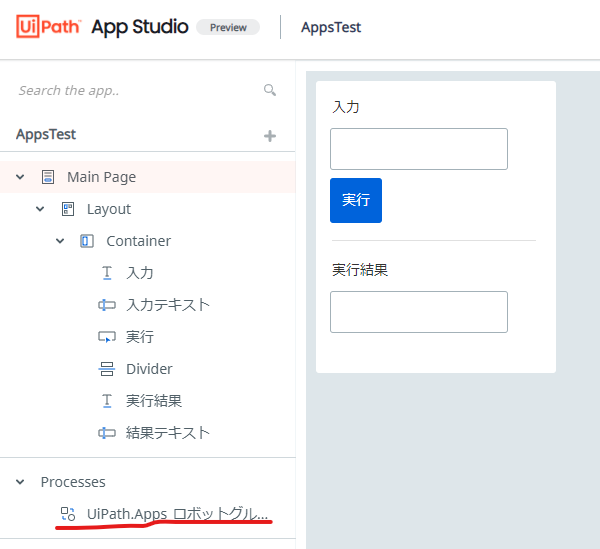
Task: Select the Container tree item
Action: point(139,241)
